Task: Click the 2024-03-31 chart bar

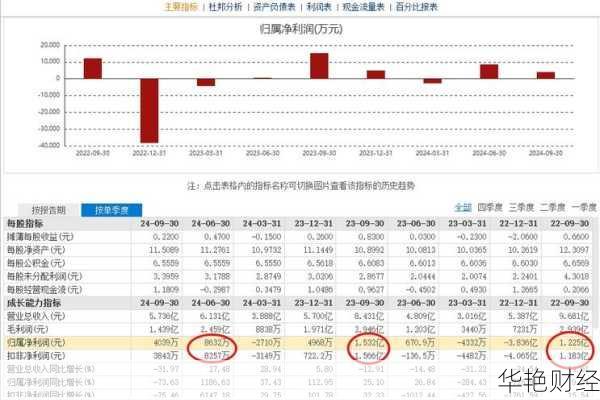Action: [432, 81]
